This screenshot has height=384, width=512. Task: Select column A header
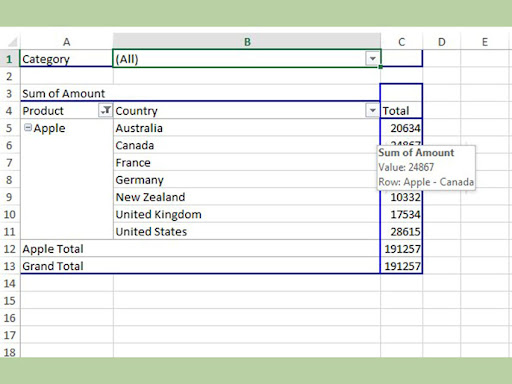(x=67, y=42)
